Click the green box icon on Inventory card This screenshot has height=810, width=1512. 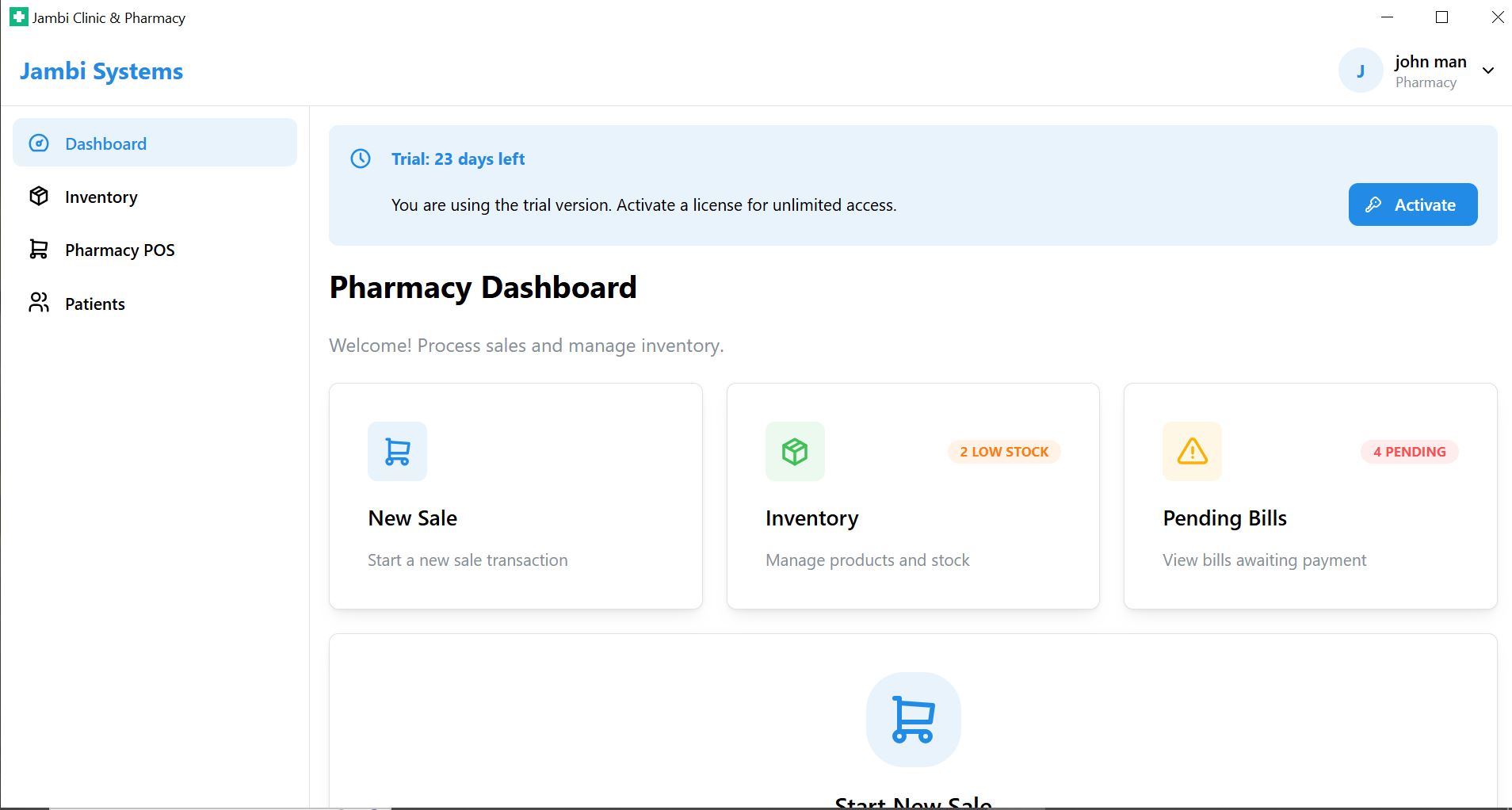pyautogui.click(x=795, y=451)
